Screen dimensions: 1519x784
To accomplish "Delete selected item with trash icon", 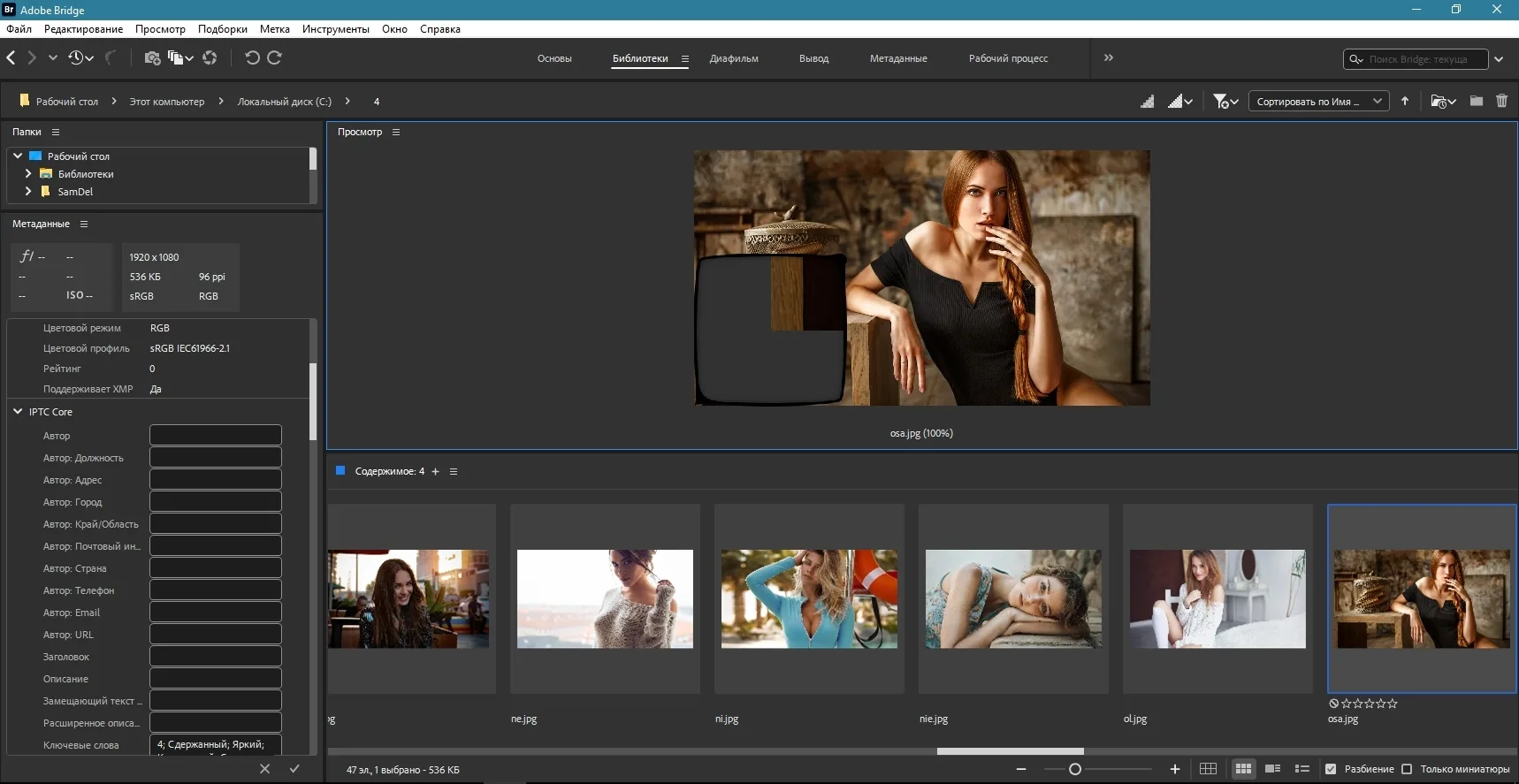I will (x=1501, y=102).
